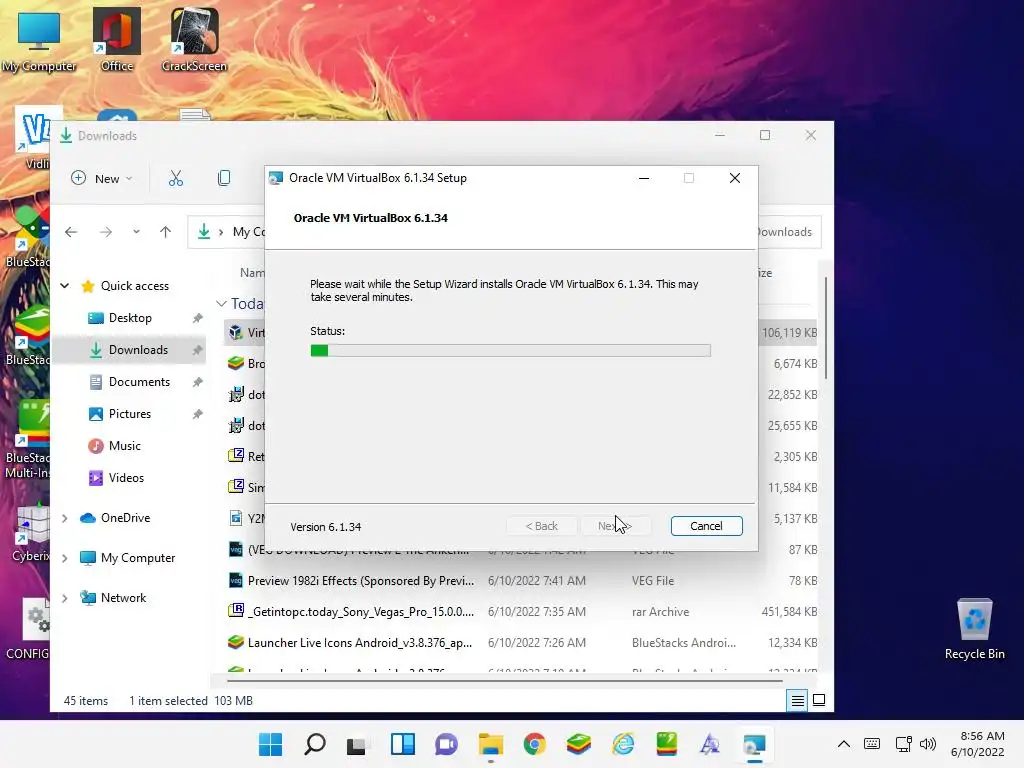Select Downloads in navigation pane

pos(138,349)
